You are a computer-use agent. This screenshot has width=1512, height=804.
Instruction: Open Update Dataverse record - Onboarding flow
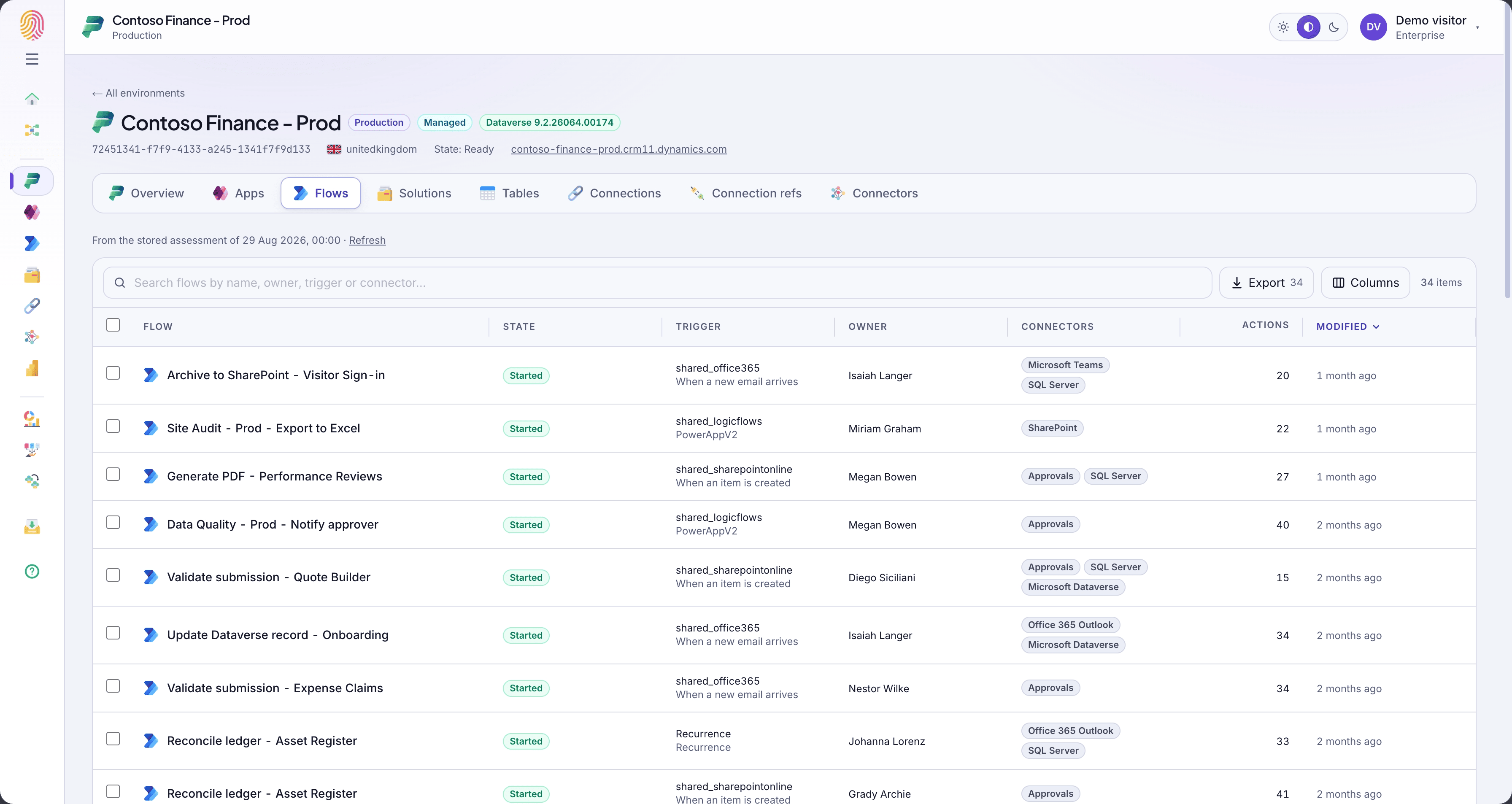pos(278,635)
